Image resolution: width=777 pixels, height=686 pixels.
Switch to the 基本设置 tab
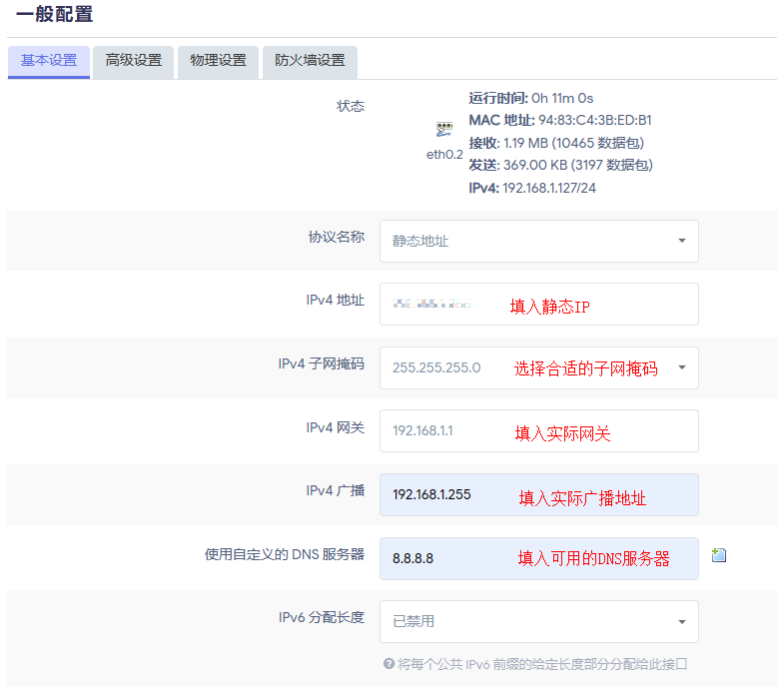[x=49, y=60]
